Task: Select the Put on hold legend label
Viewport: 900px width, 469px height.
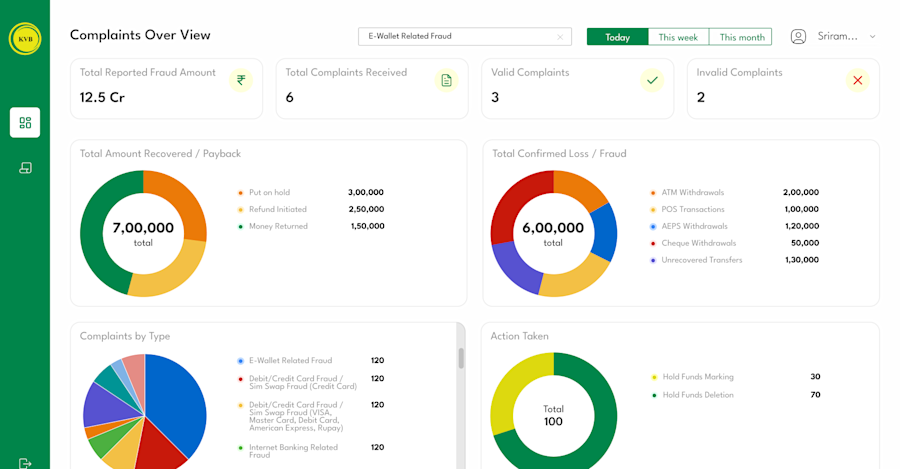Action: click(270, 192)
